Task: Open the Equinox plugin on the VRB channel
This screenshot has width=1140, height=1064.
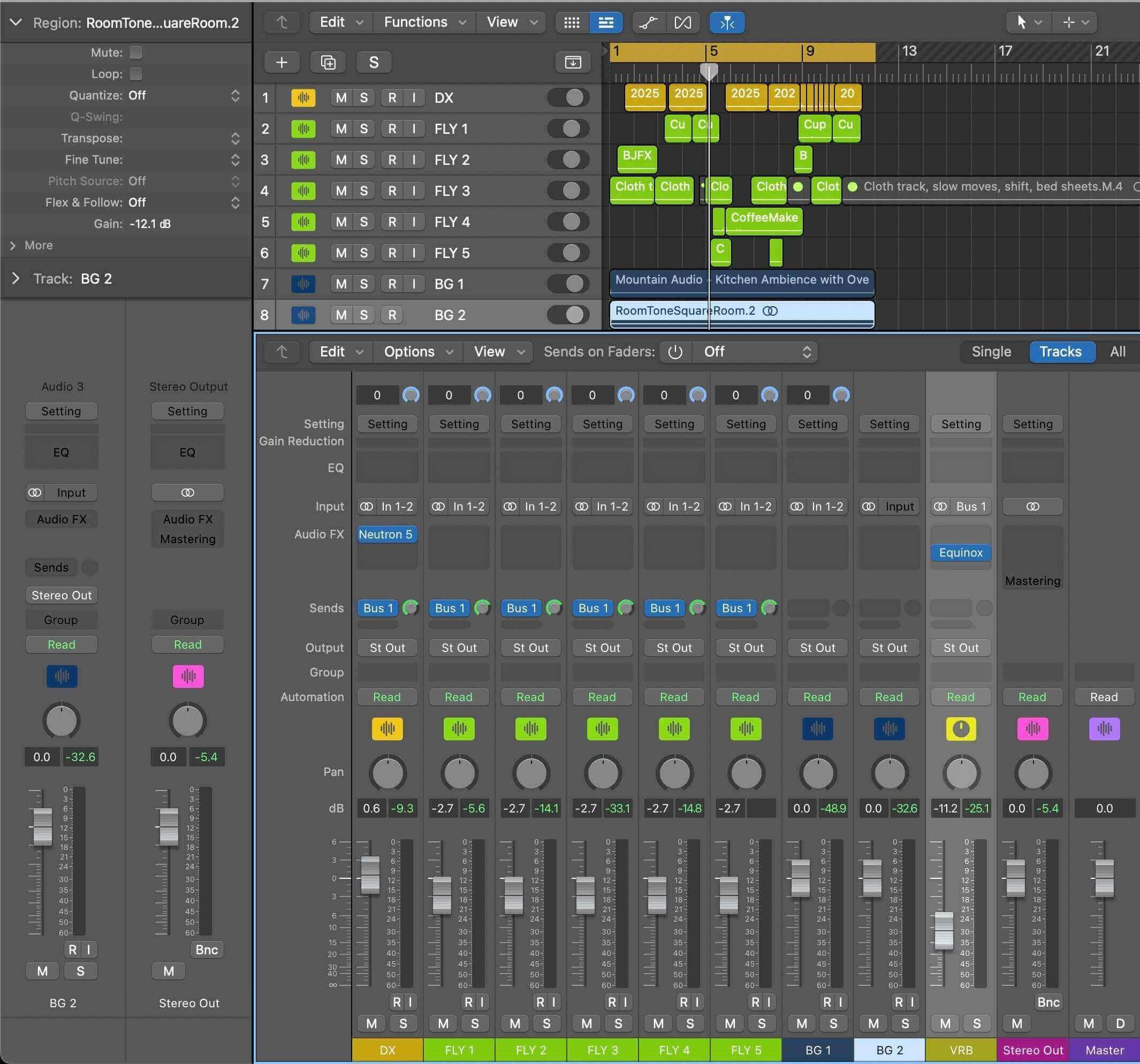Action: point(961,552)
